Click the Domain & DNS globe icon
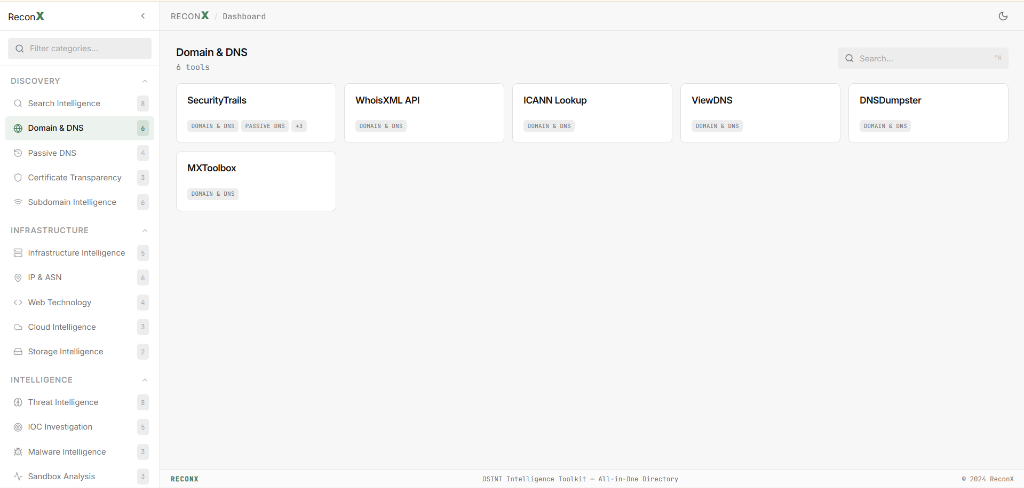Image resolution: width=1024 pixels, height=488 pixels. pos(18,128)
